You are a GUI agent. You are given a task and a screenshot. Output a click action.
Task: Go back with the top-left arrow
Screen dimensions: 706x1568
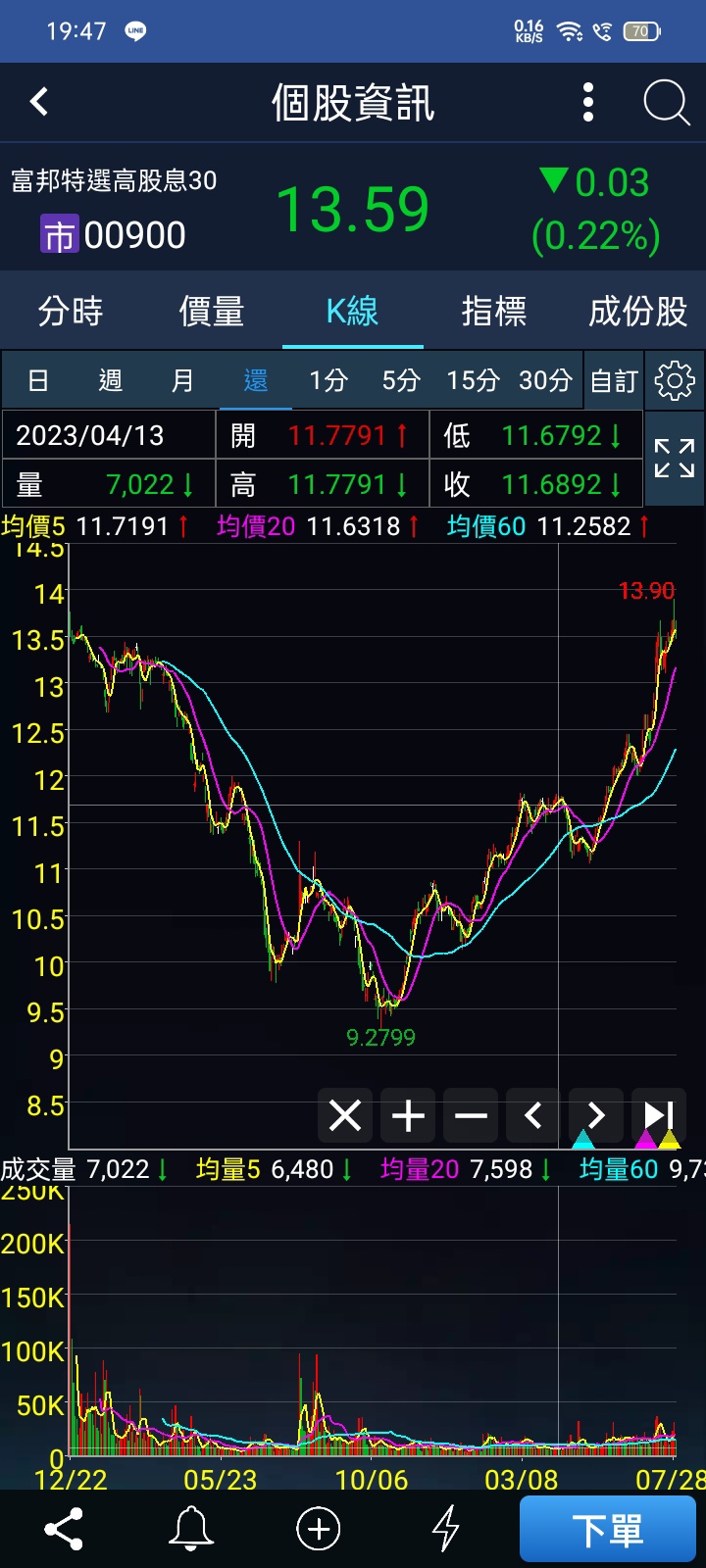pyautogui.click(x=39, y=102)
